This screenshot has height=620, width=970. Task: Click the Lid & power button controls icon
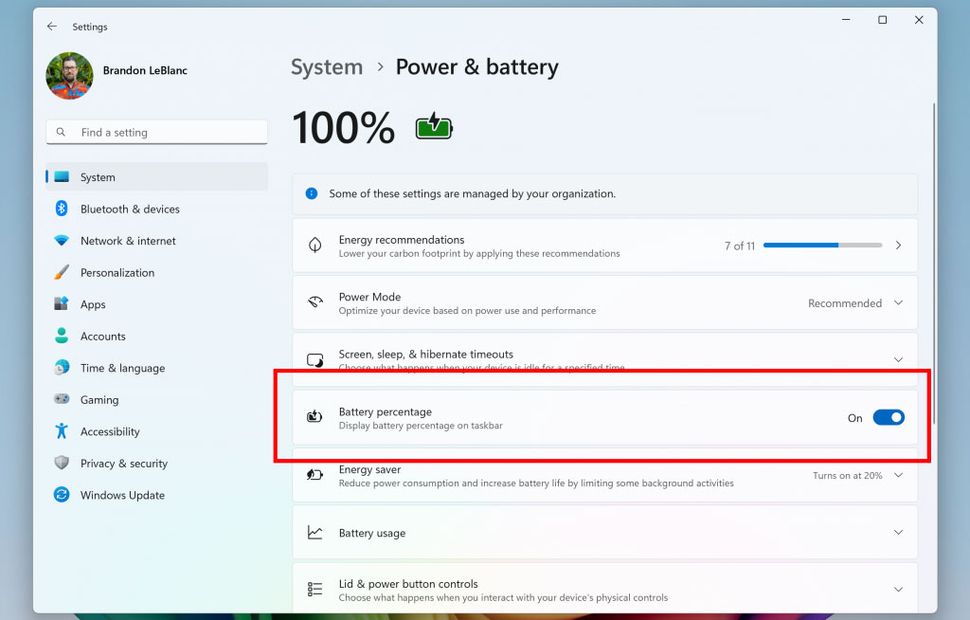(315, 588)
